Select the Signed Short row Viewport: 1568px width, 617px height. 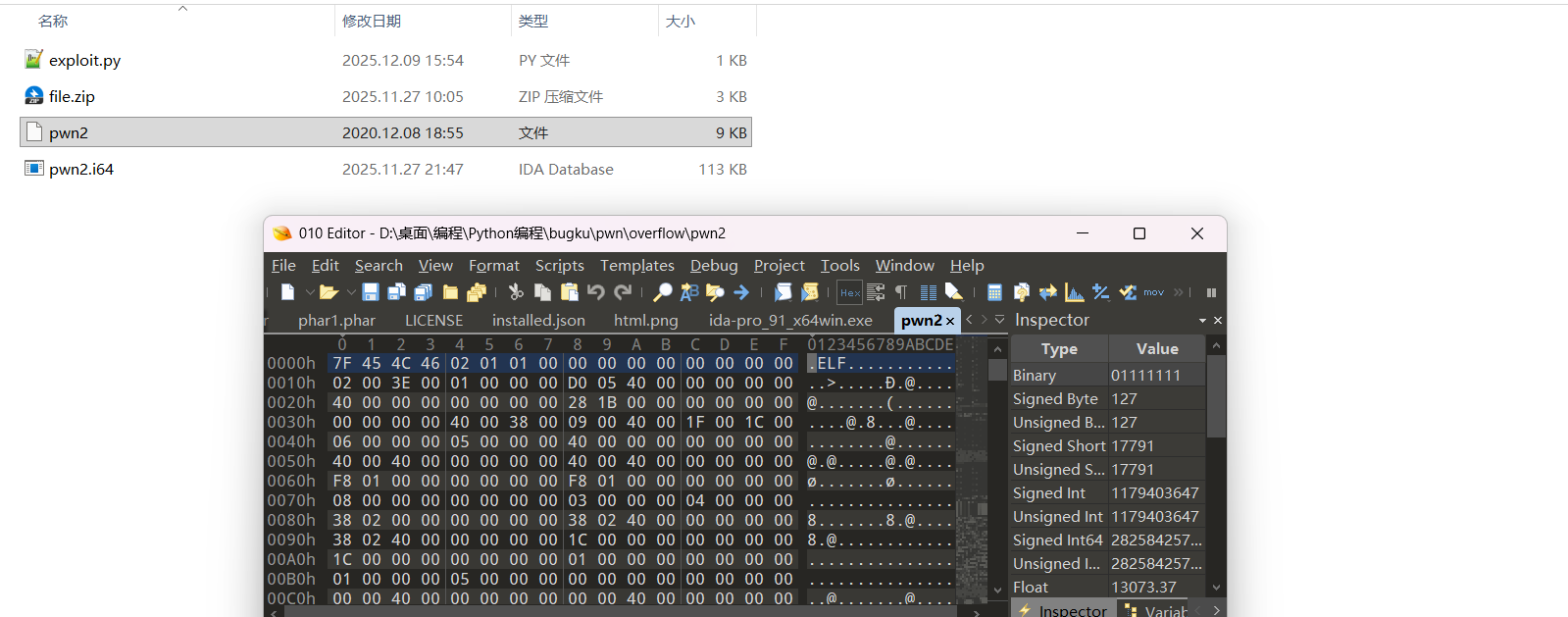(x=1108, y=446)
